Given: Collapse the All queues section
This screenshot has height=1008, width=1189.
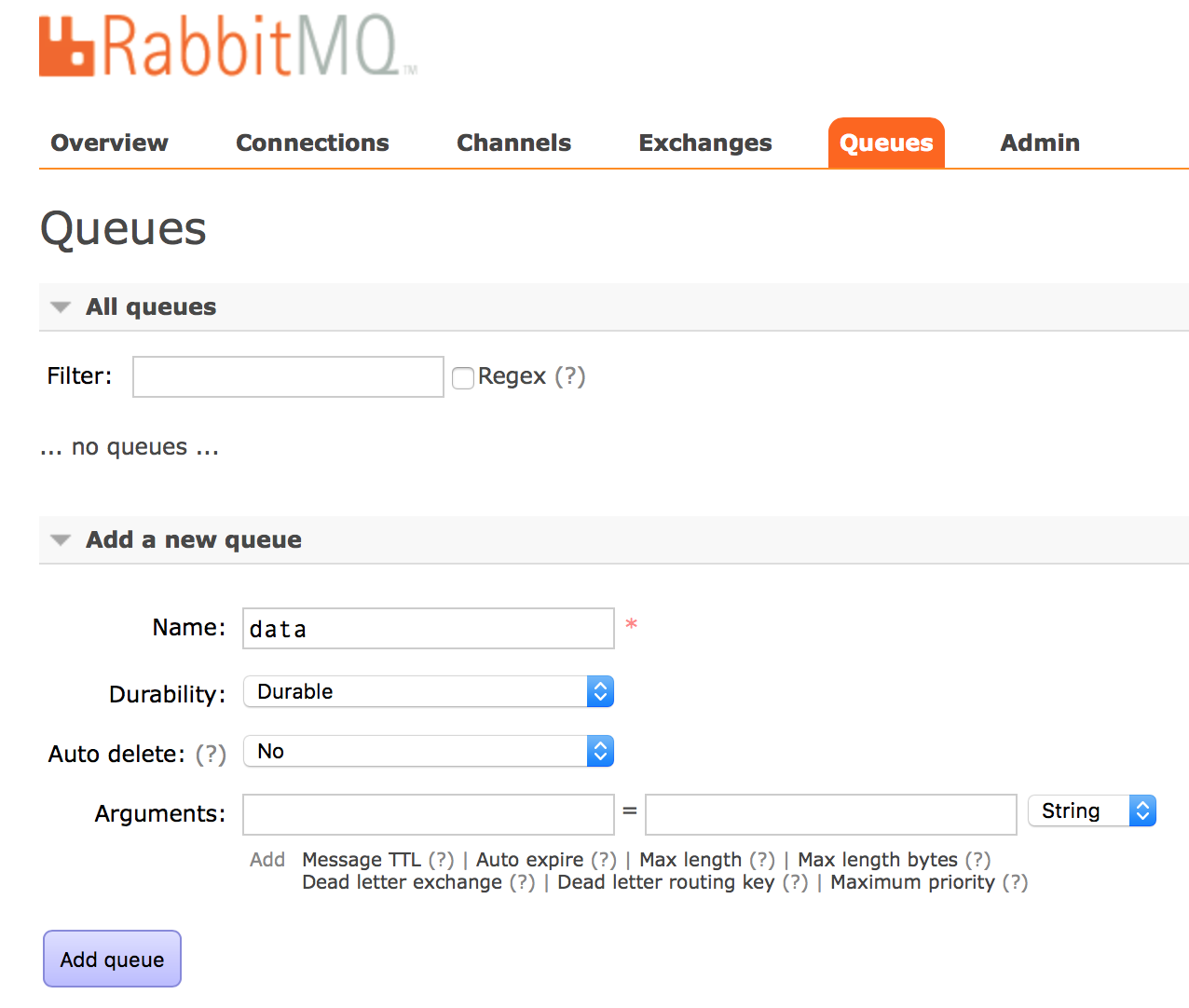Looking at the screenshot, I should tap(151, 306).
